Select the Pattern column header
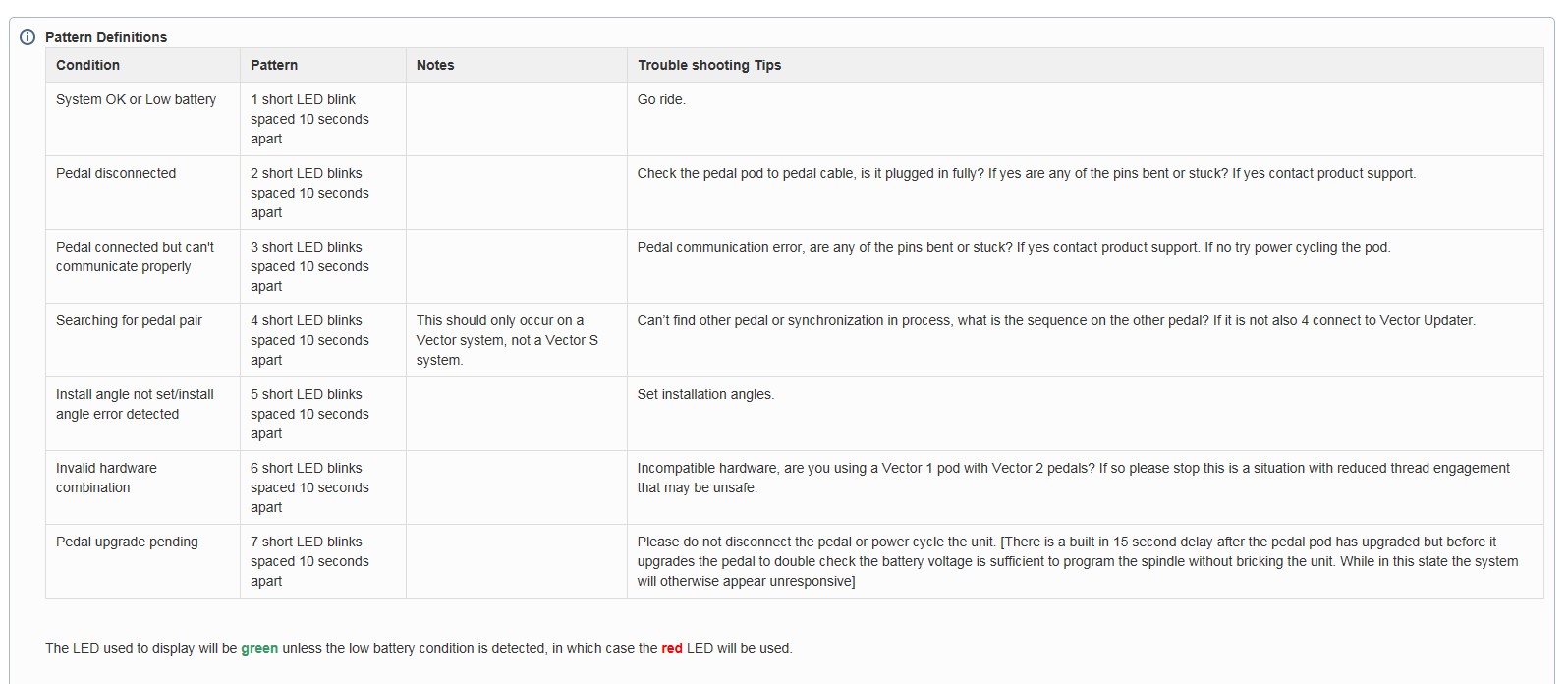The width and height of the screenshot is (1568, 684). [x=274, y=65]
